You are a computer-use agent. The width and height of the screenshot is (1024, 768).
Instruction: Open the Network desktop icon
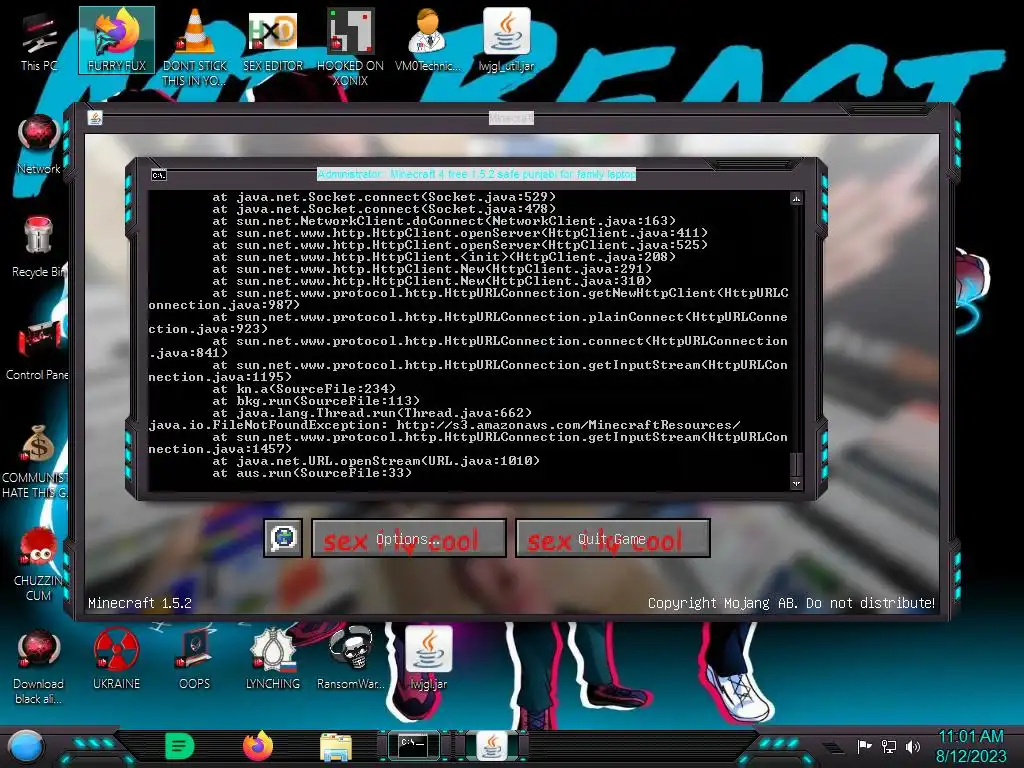click(39, 144)
